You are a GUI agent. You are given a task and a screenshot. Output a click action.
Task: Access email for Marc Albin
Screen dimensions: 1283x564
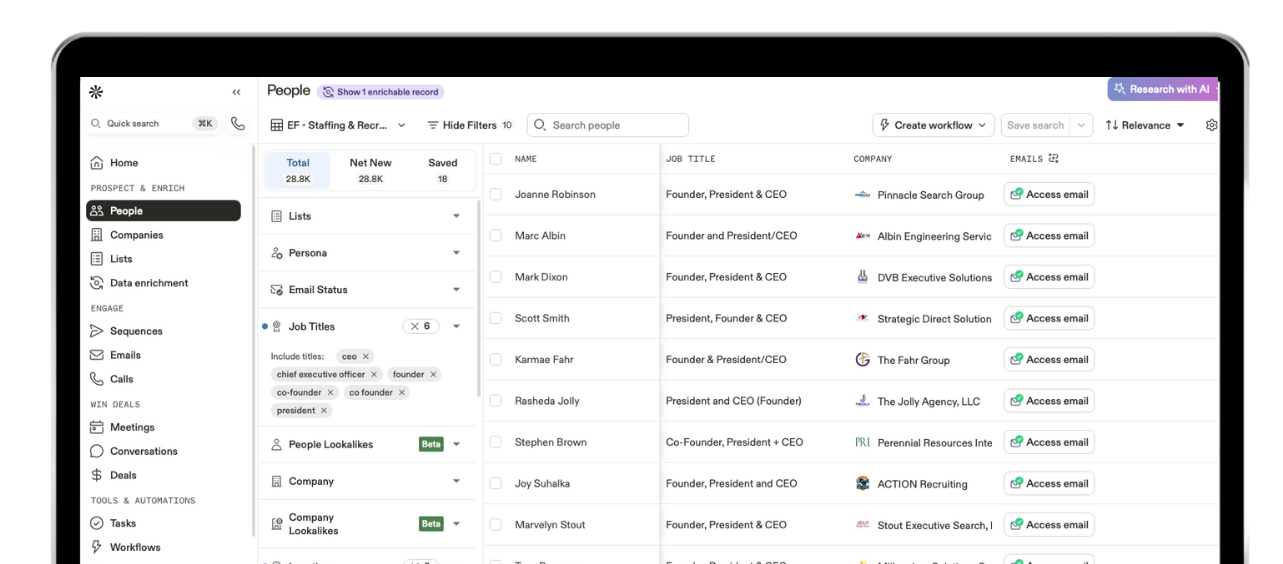click(x=1049, y=236)
